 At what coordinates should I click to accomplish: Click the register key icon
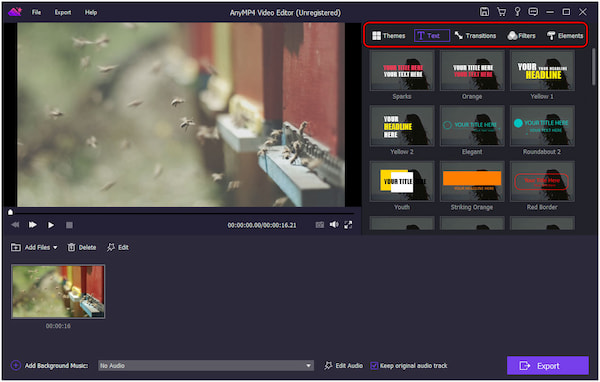click(x=517, y=12)
